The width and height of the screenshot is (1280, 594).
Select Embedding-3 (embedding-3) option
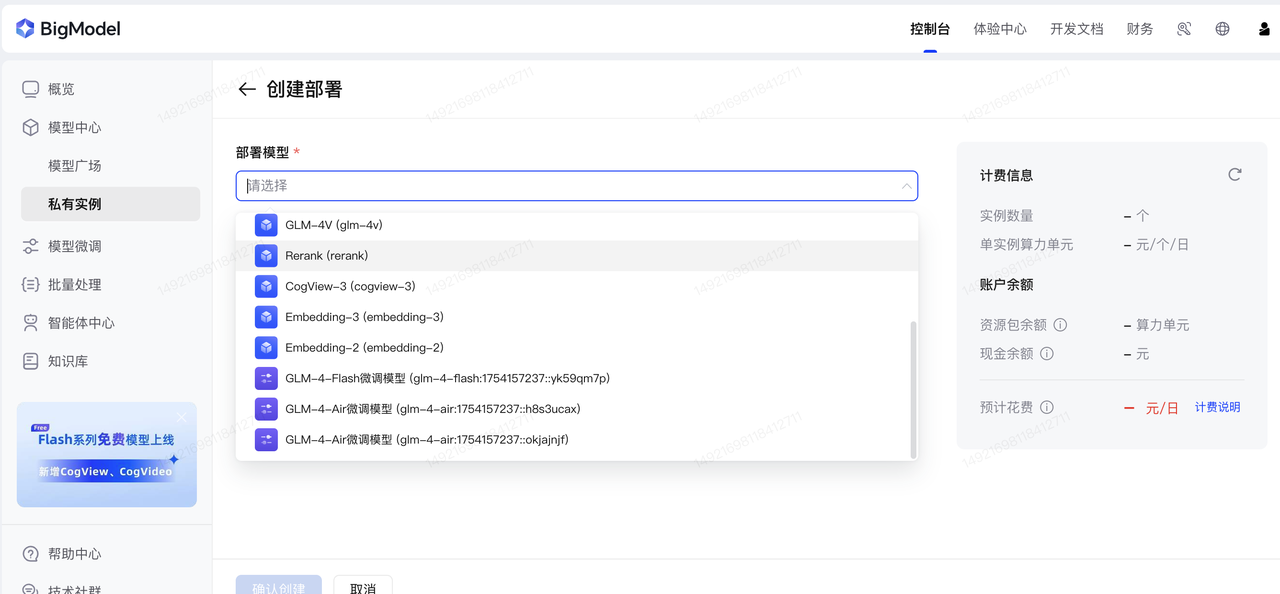click(576, 317)
